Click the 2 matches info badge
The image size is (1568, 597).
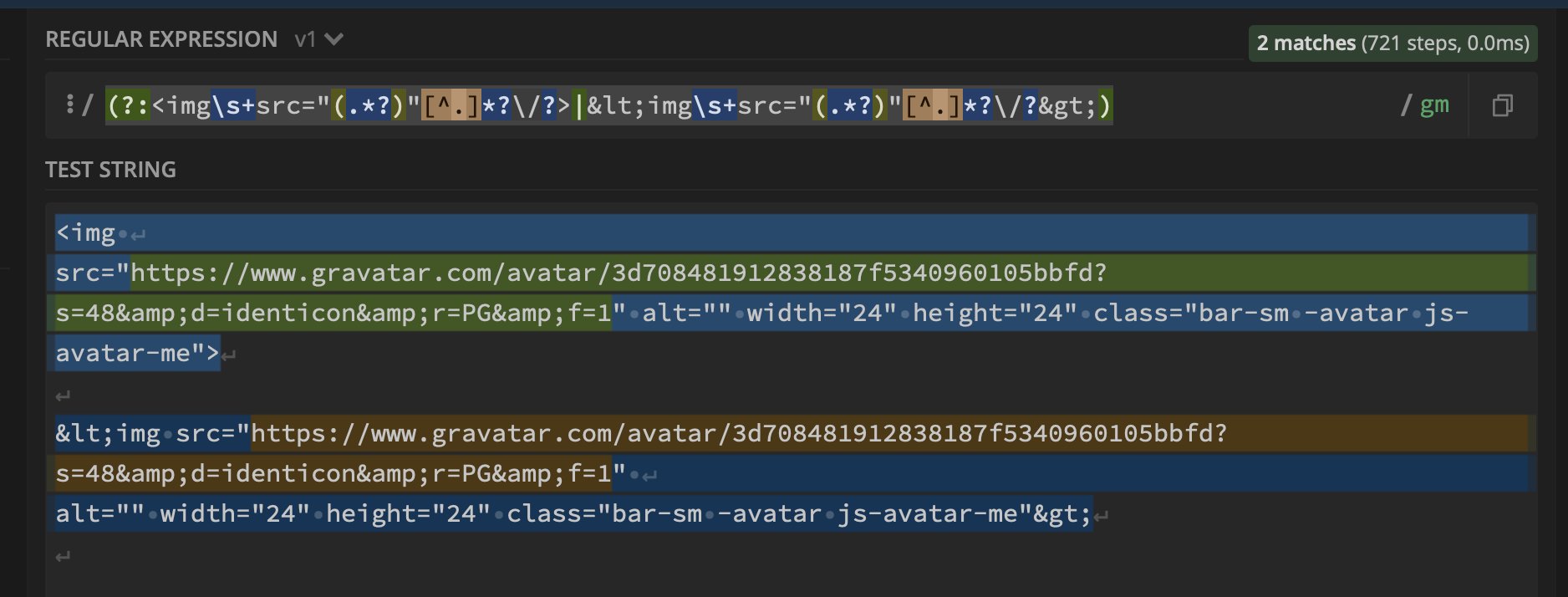click(x=1392, y=43)
